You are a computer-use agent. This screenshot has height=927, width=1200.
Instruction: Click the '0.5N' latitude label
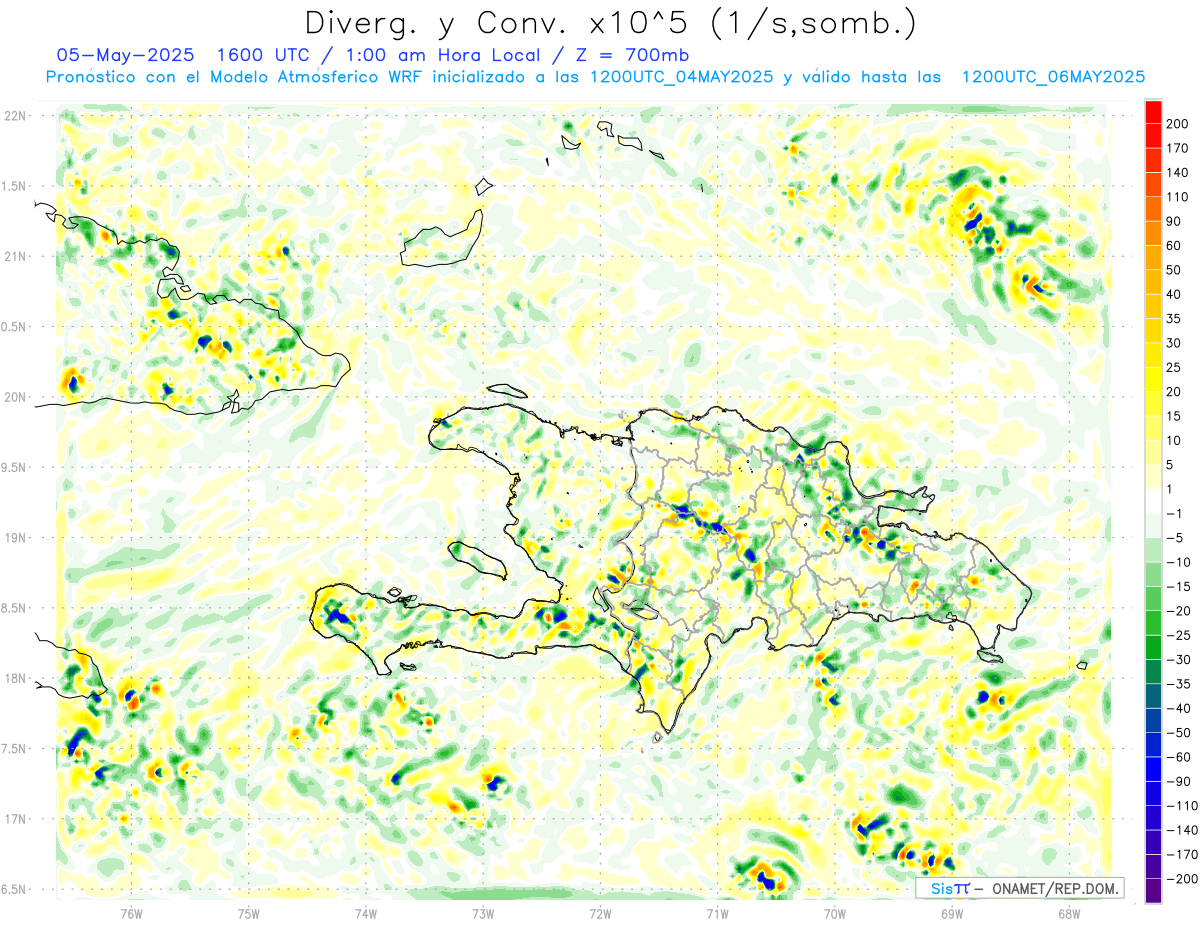click(x=12, y=327)
